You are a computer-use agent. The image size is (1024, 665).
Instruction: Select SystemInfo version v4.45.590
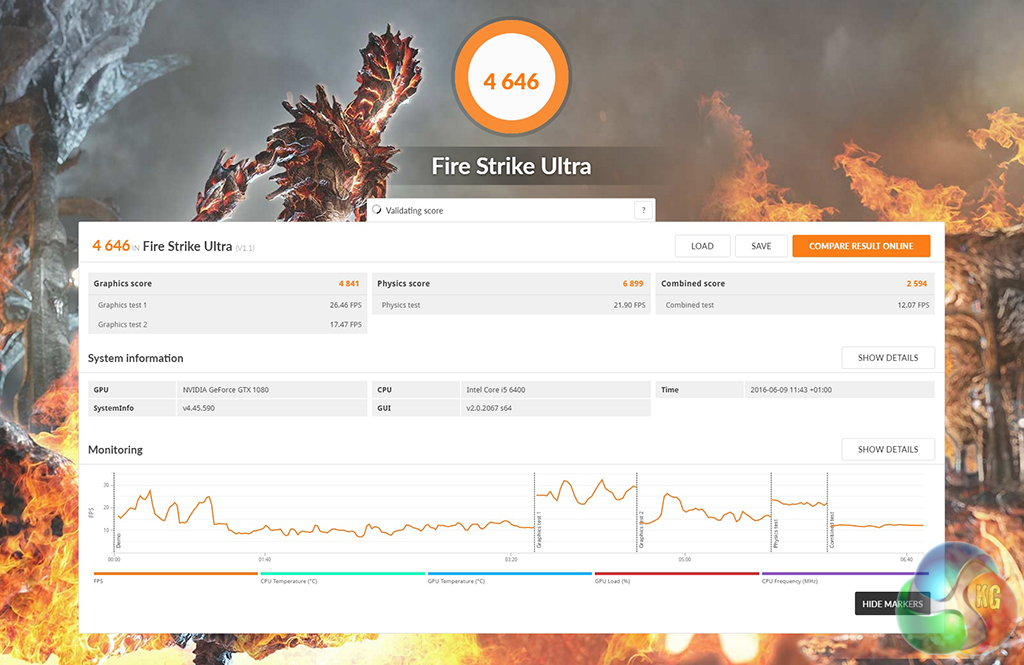point(199,408)
